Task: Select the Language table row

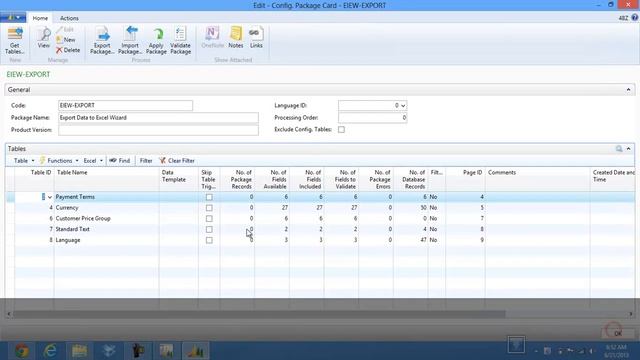Action: pos(320,240)
